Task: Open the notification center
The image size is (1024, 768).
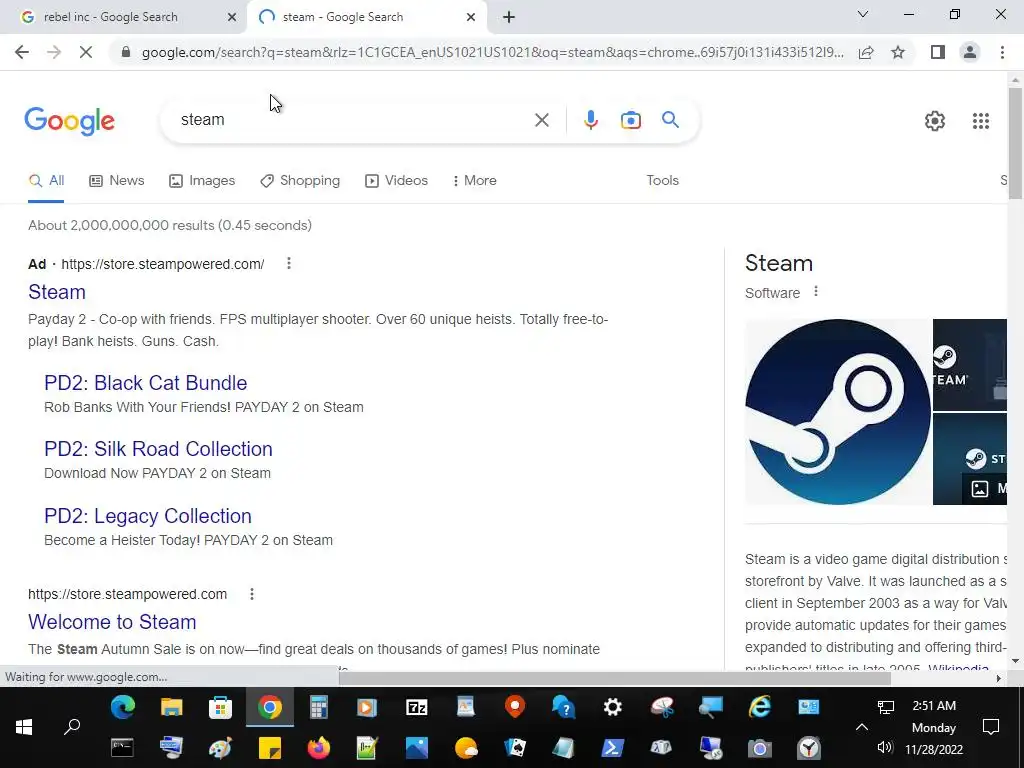Action: 991,727
